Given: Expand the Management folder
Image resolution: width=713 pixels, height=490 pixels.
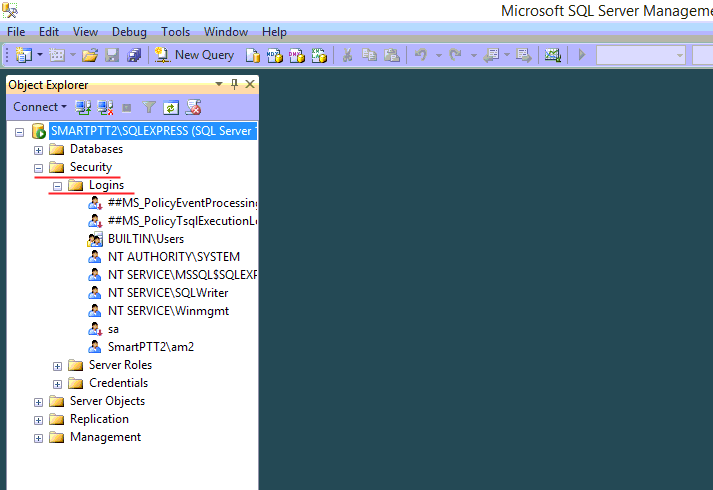Looking at the screenshot, I should (x=38, y=438).
